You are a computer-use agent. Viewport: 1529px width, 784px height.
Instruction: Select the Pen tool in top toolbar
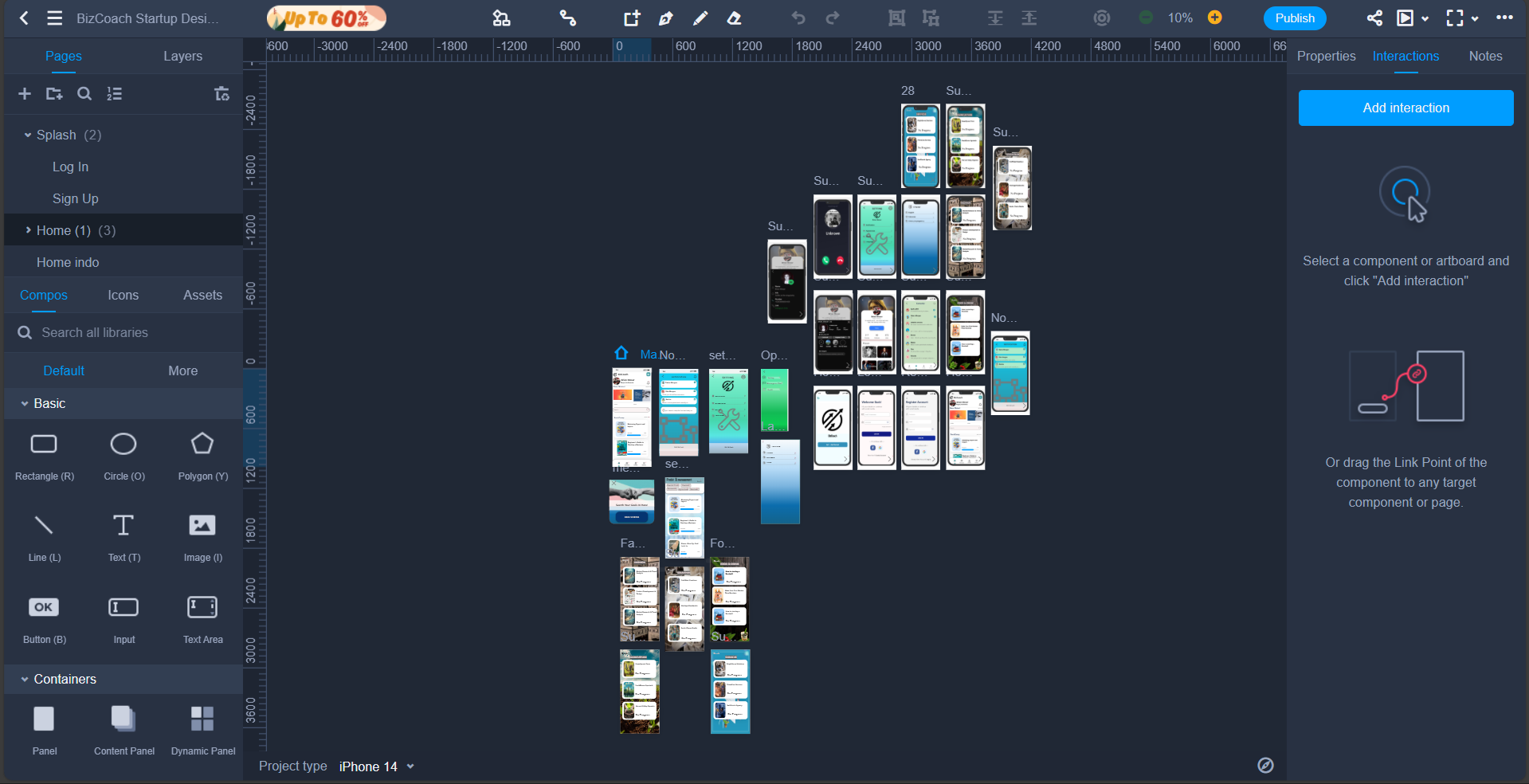(x=665, y=18)
